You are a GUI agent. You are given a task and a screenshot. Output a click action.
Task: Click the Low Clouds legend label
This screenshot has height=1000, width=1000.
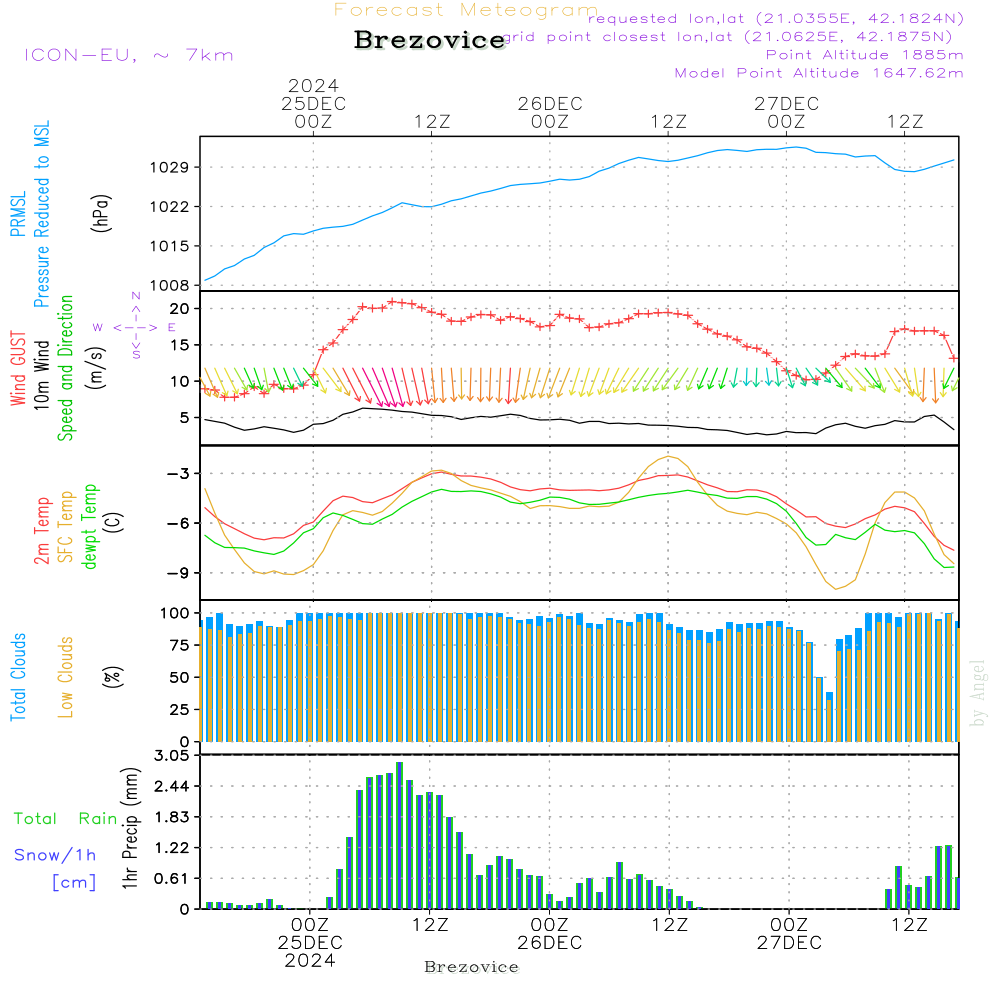click(65, 677)
